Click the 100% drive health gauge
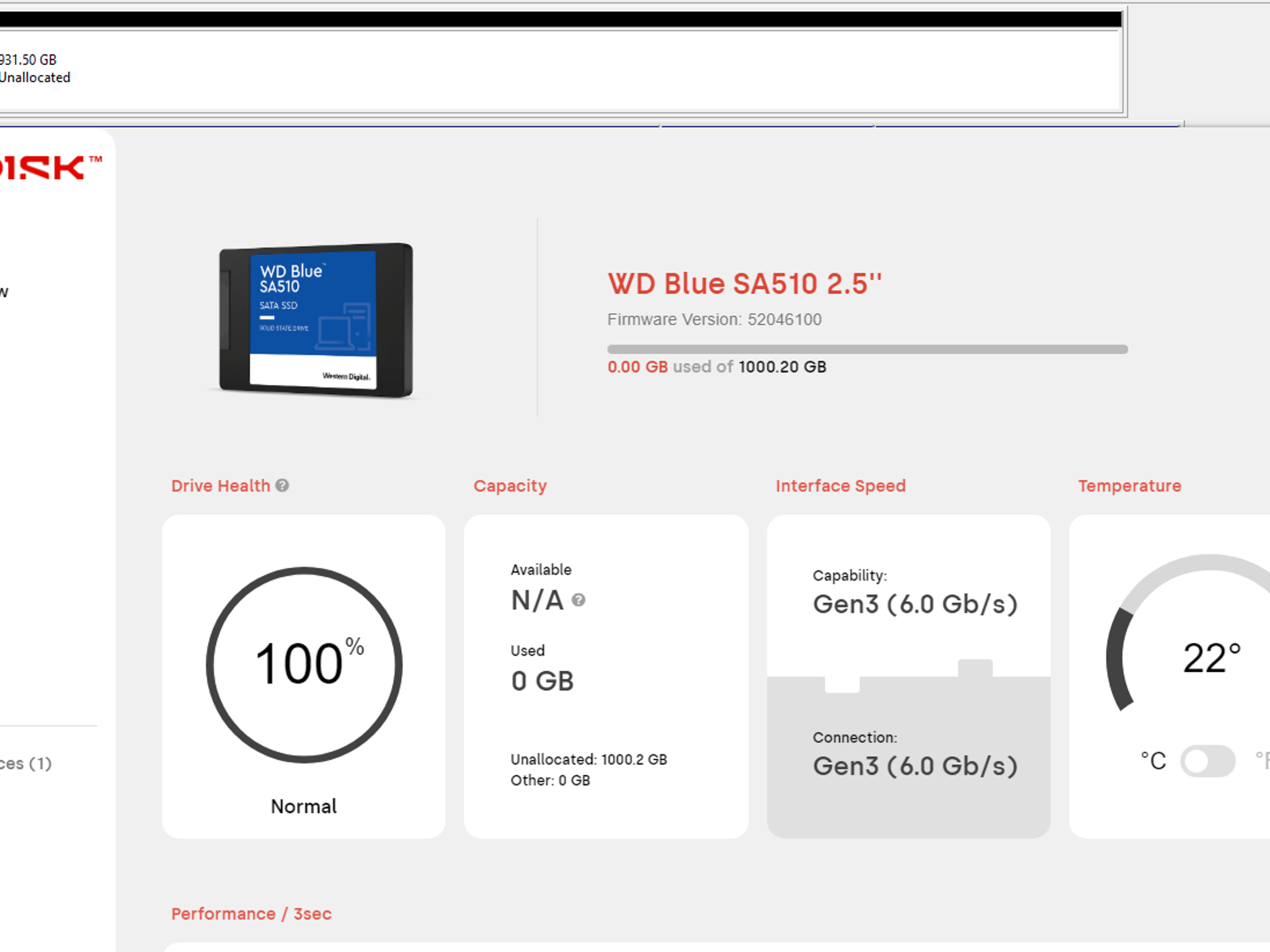This screenshot has height=952, width=1270. (x=304, y=664)
